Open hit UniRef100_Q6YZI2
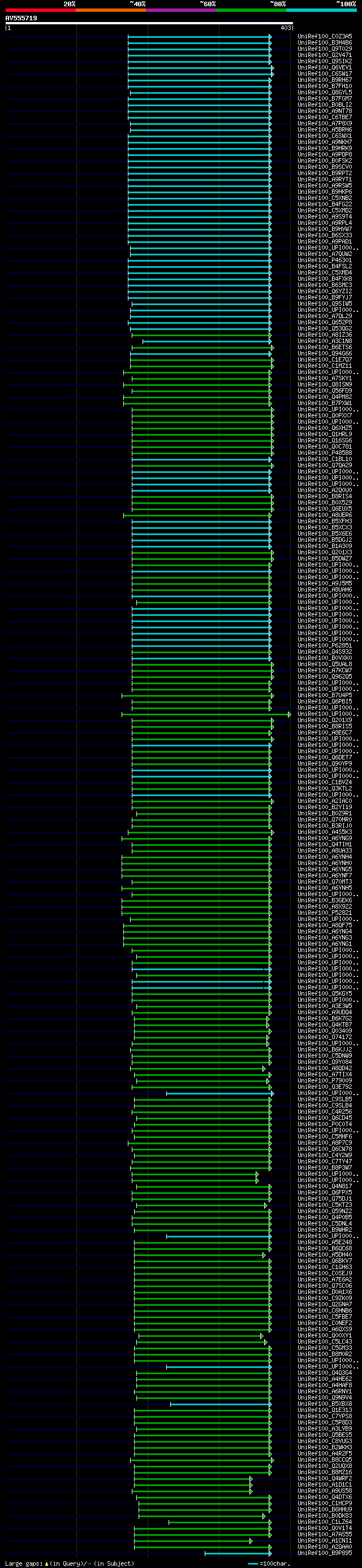 (325, 291)
